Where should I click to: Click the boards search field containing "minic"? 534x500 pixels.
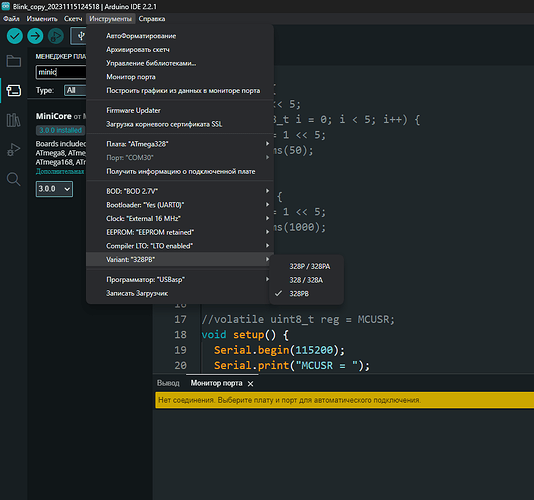[61, 72]
